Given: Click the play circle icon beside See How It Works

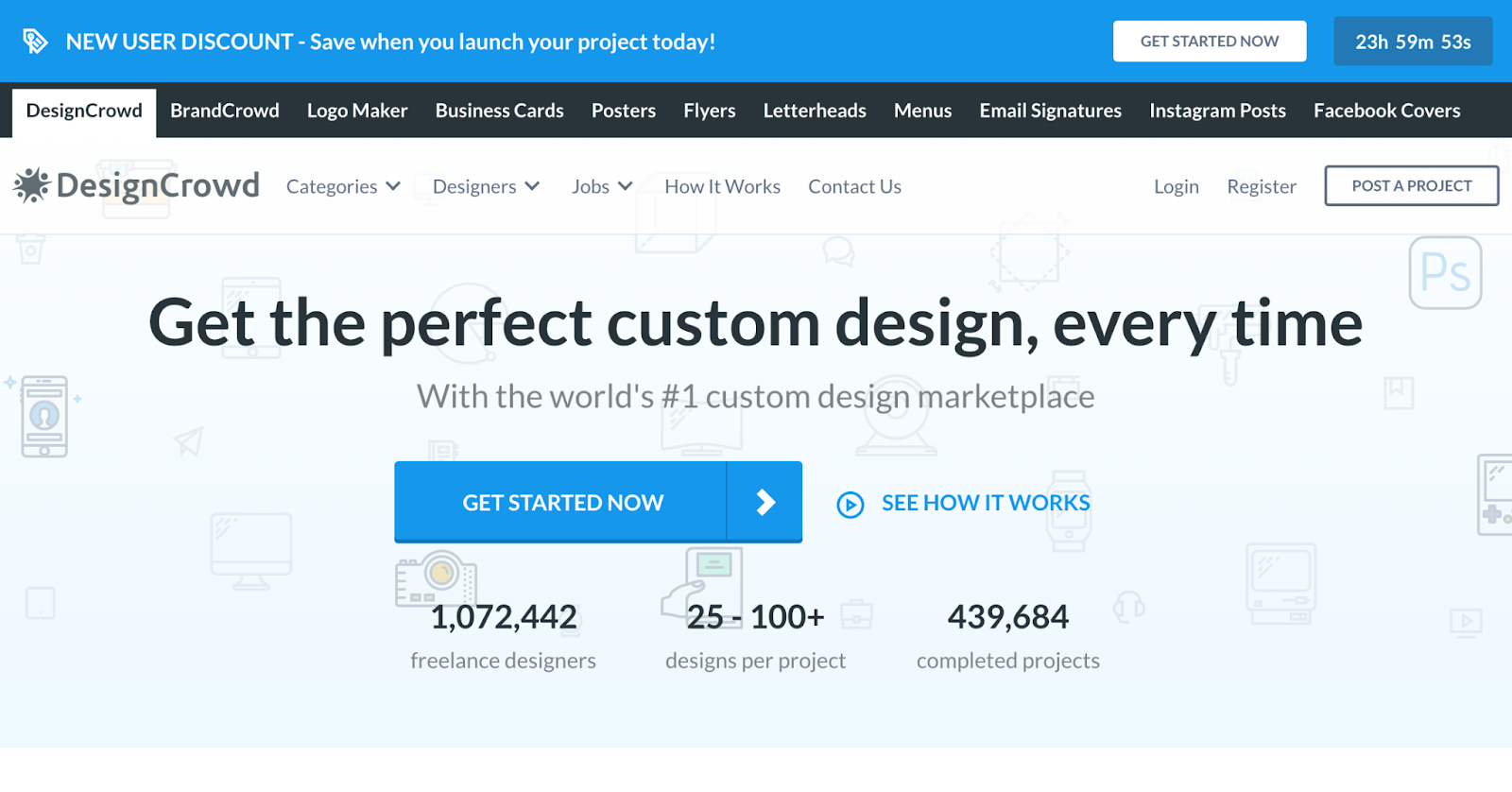Looking at the screenshot, I should 850,505.
